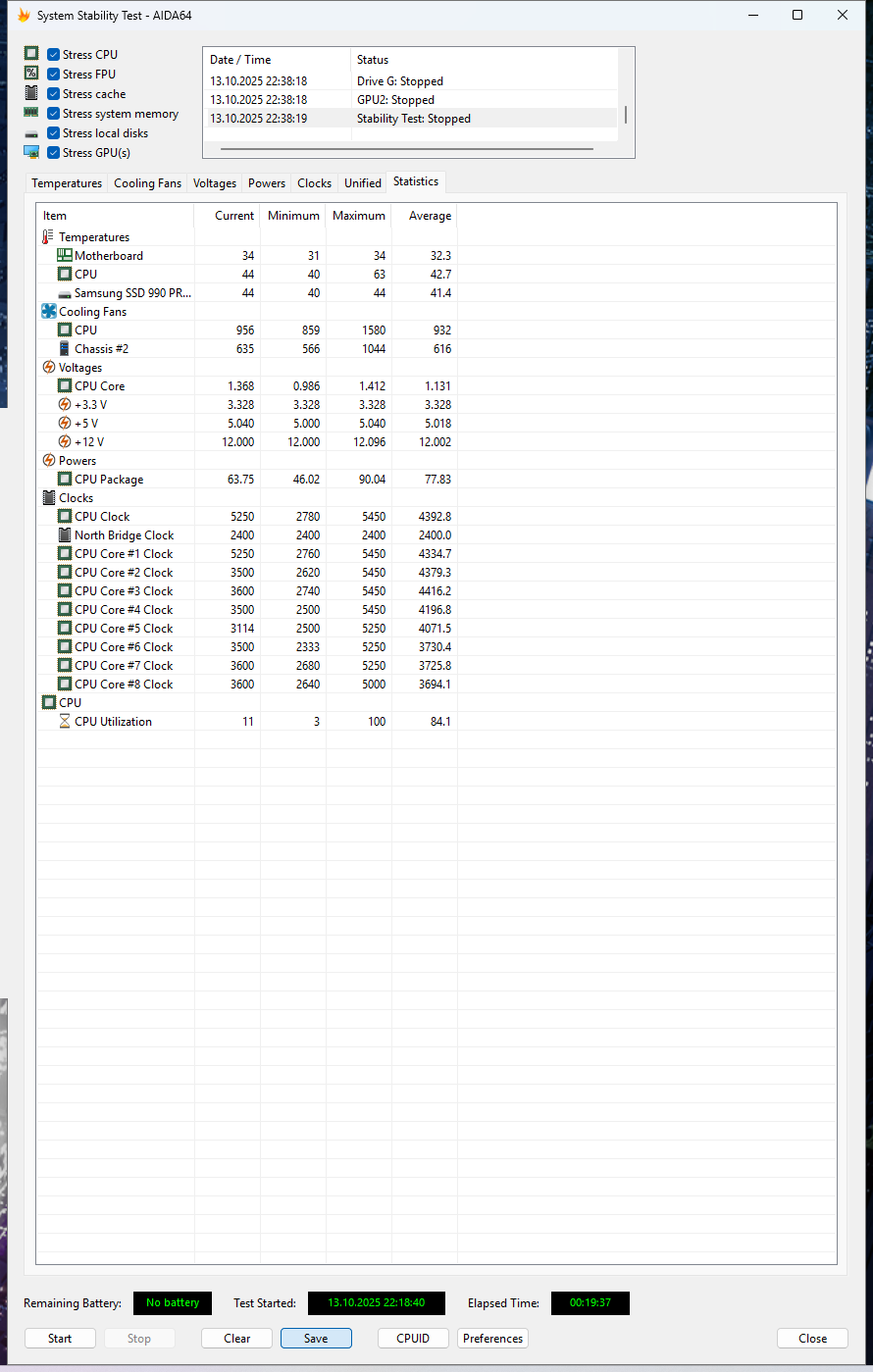Toggle the Stress GPU(s) checkbox
This screenshot has width=873, height=1372.
click(53, 152)
